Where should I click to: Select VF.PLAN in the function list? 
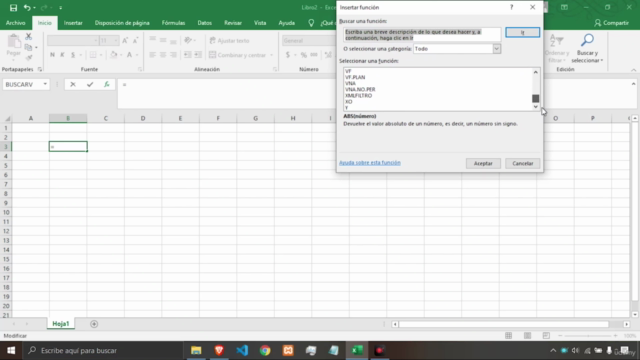(x=355, y=77)
